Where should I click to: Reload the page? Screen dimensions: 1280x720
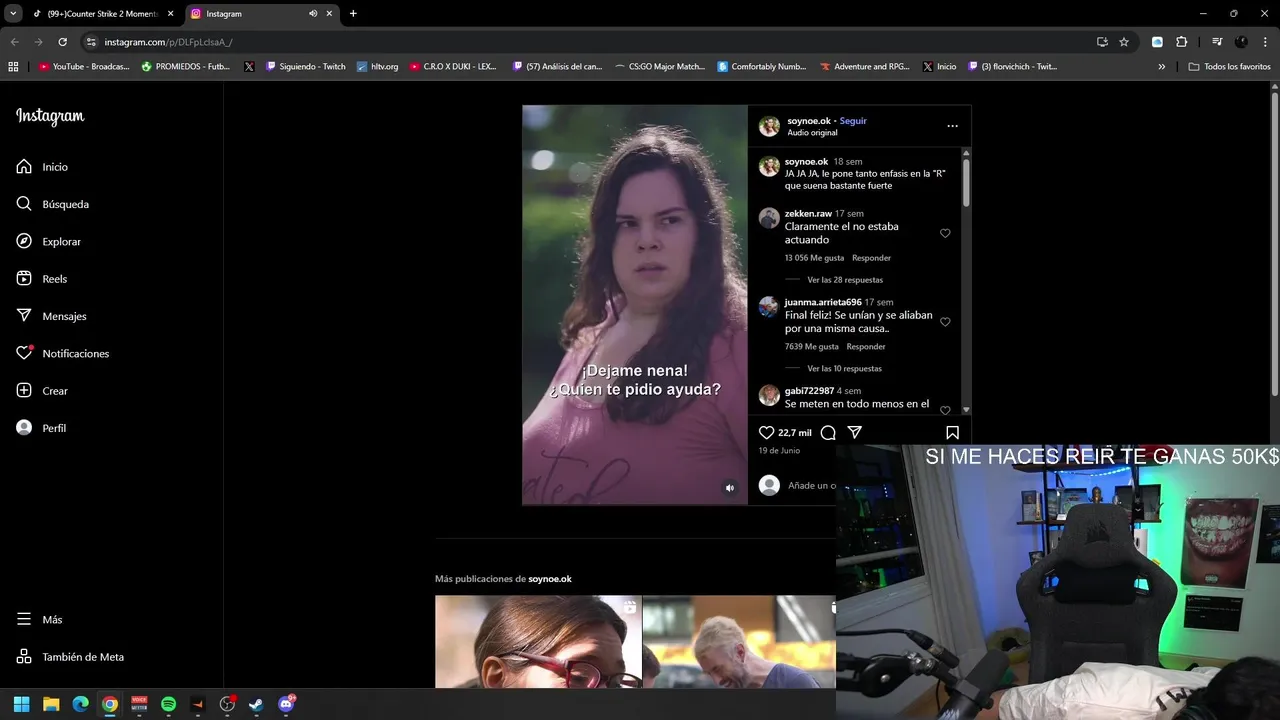[62, 42]
